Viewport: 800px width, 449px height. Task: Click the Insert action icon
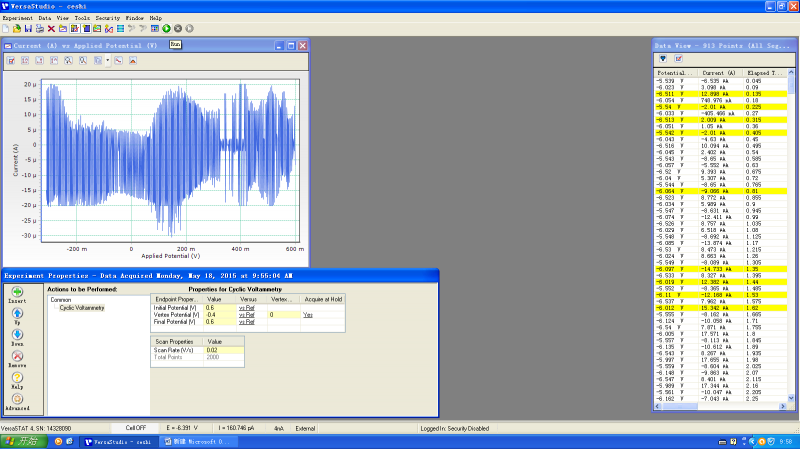pos(18,294)
